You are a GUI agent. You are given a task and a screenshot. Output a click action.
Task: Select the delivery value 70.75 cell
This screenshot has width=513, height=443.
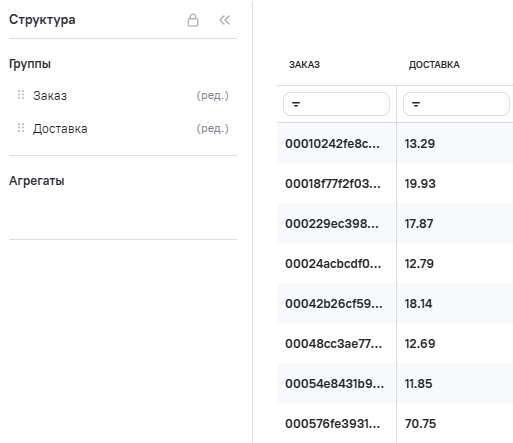coord(455,423)
